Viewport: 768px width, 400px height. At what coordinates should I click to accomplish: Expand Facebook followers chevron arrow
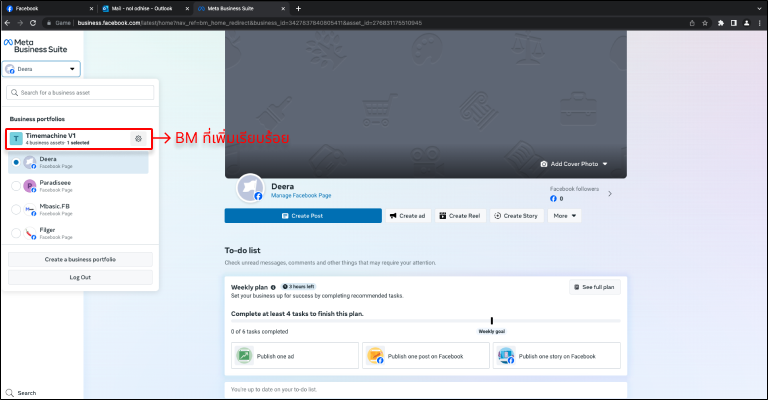(x=610, y=194)
